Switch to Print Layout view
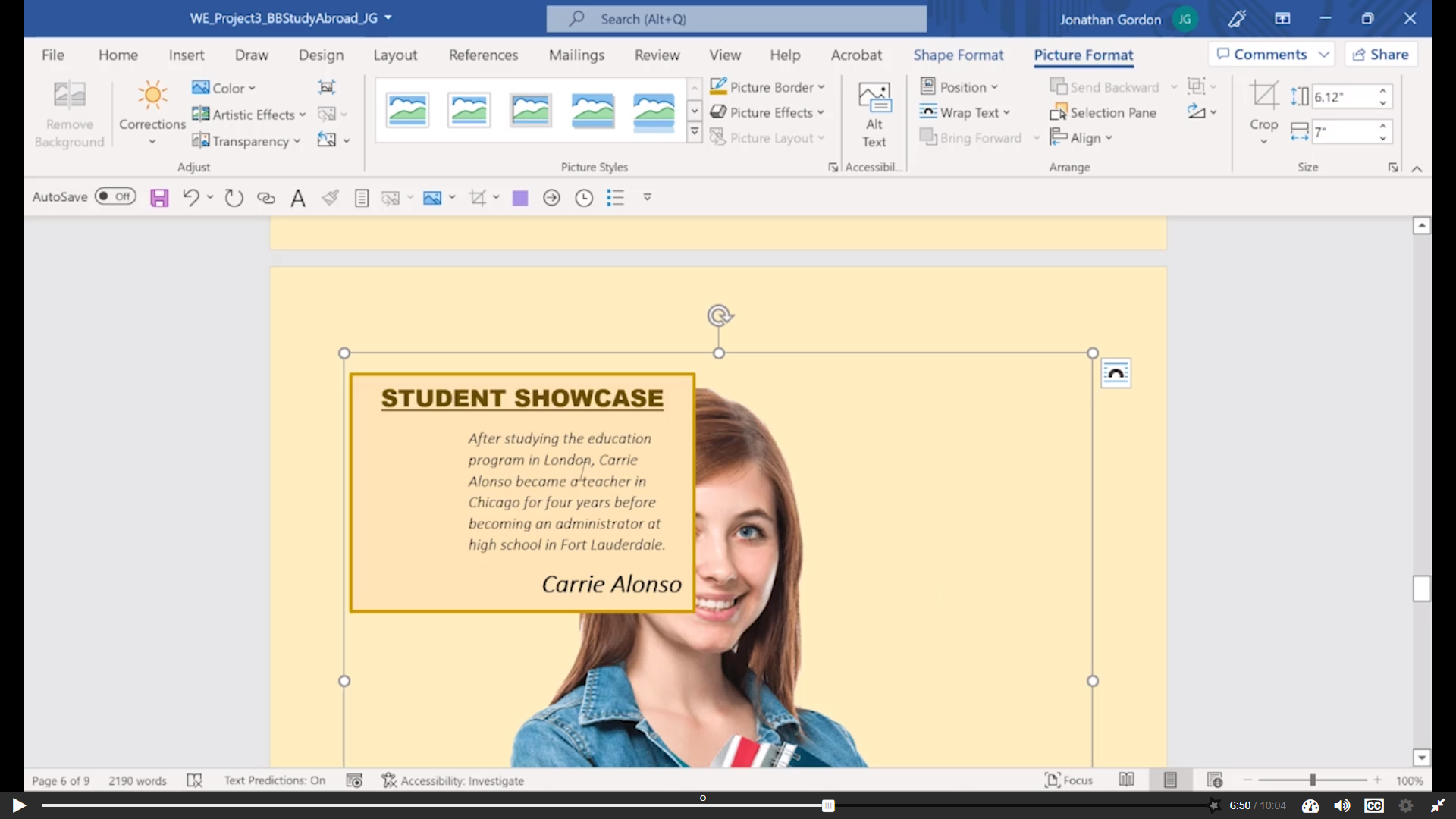The image size is (1456, 819). coord(1170,780)
